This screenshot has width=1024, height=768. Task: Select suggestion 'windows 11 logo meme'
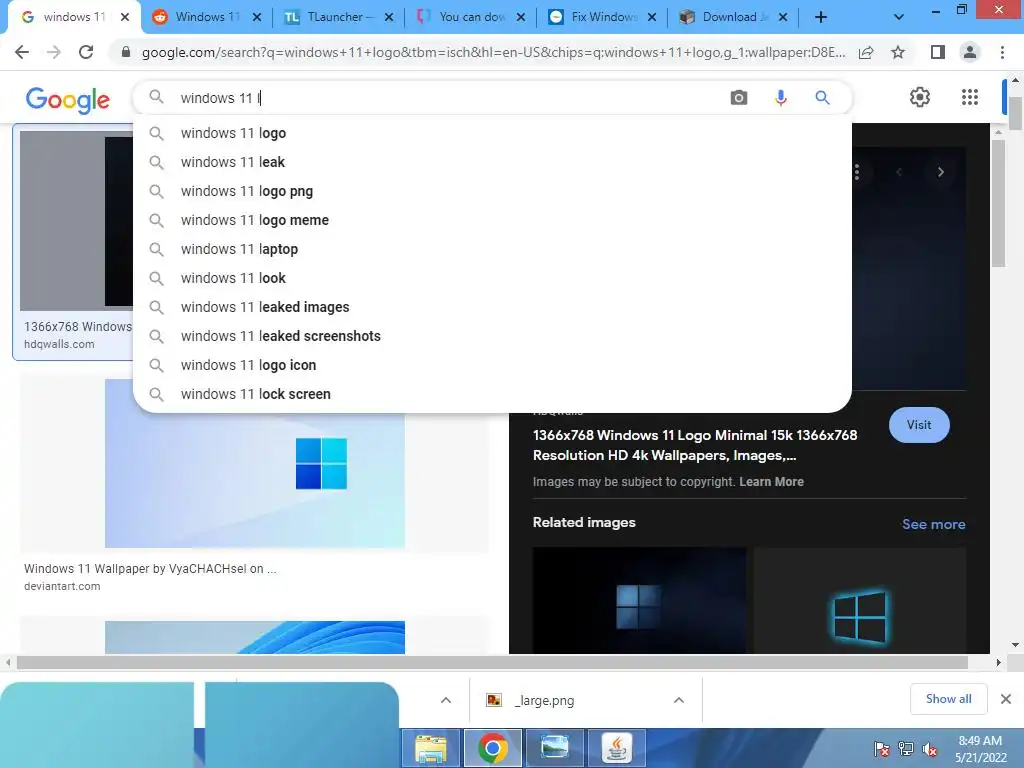[492, 220]
